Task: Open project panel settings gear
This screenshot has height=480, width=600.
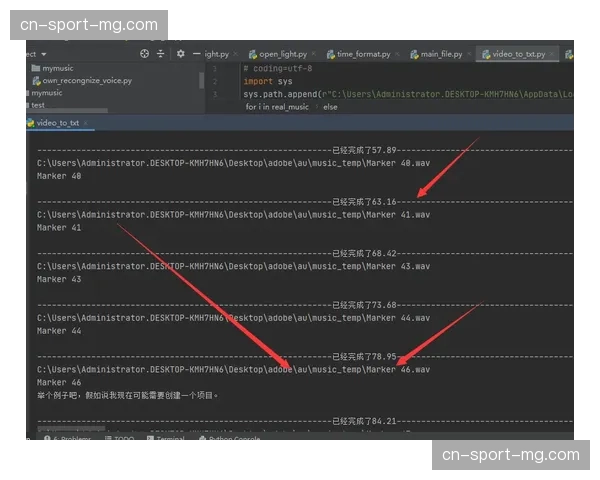Action: coord(180,54)
